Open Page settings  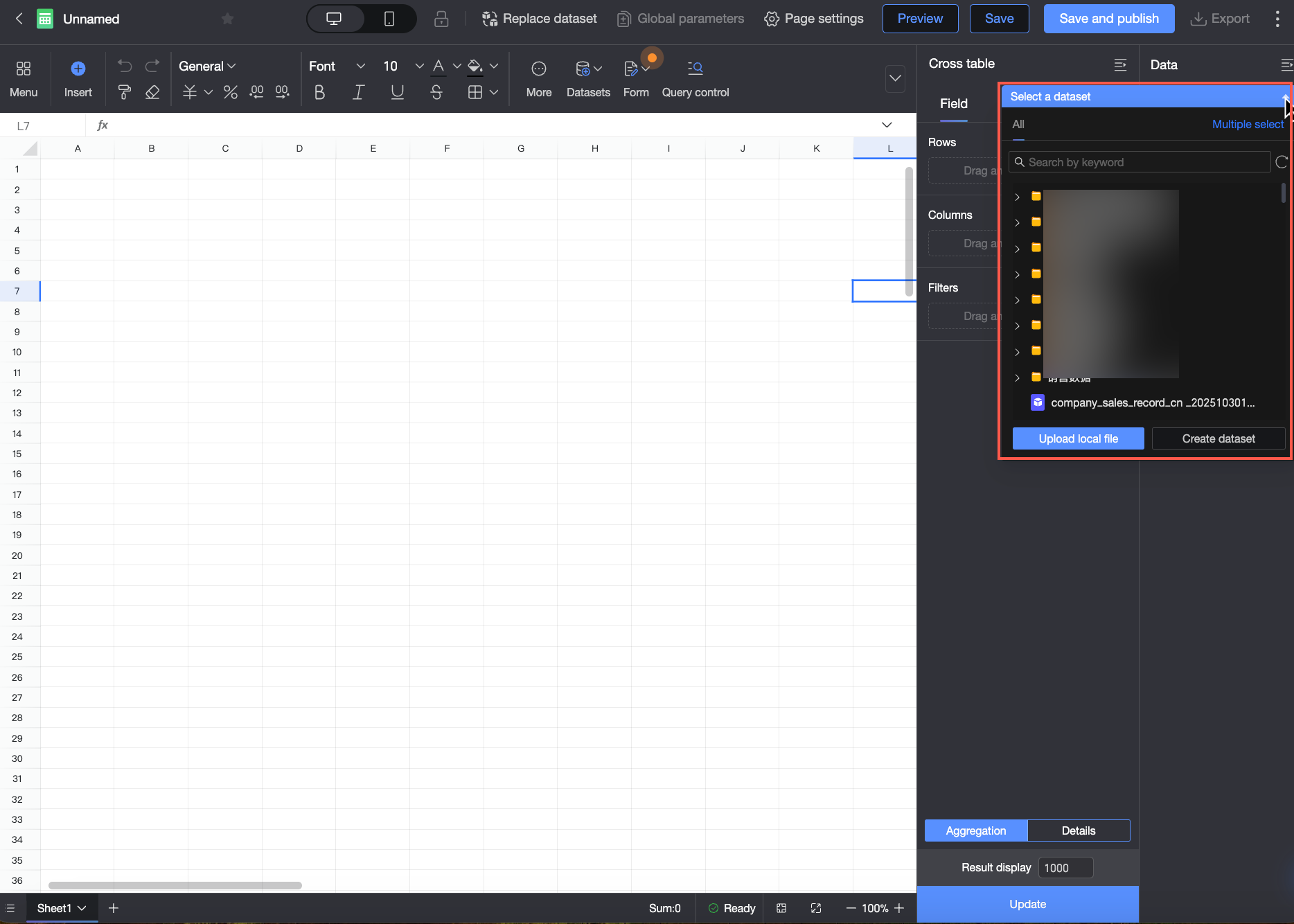[x=814, y=19]
